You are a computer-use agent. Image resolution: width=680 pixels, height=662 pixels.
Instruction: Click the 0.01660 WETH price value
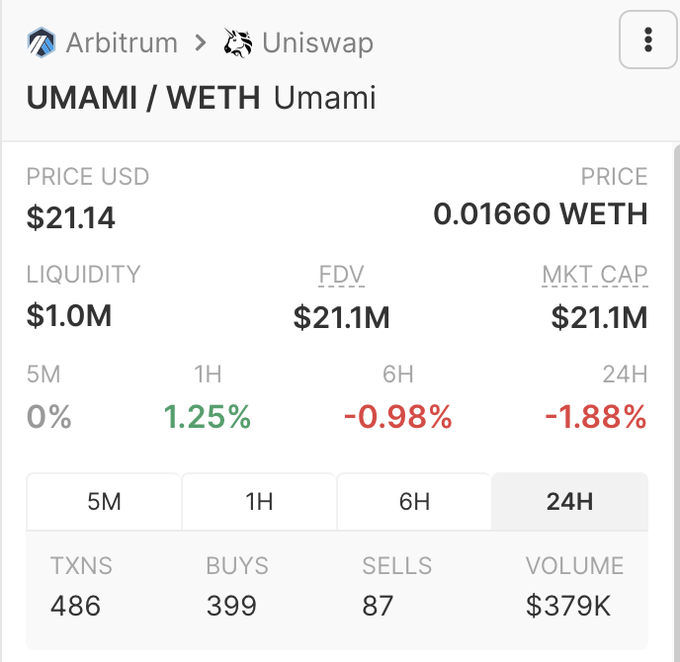click(x=540, y=214)
